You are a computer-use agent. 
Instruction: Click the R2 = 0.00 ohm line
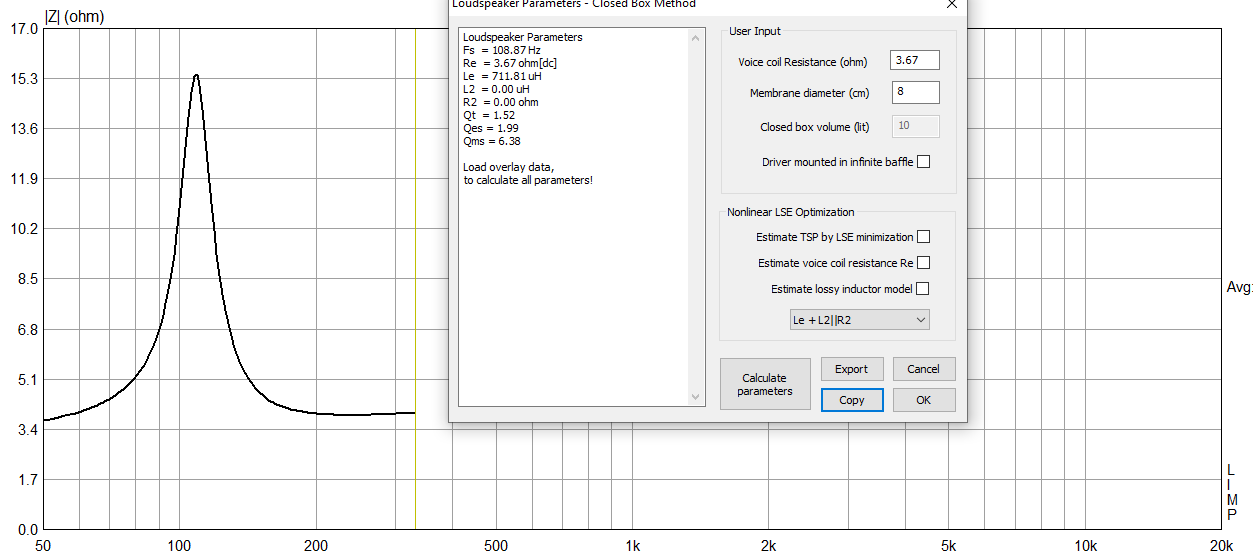pyautogui.click(x=501, y=102)
